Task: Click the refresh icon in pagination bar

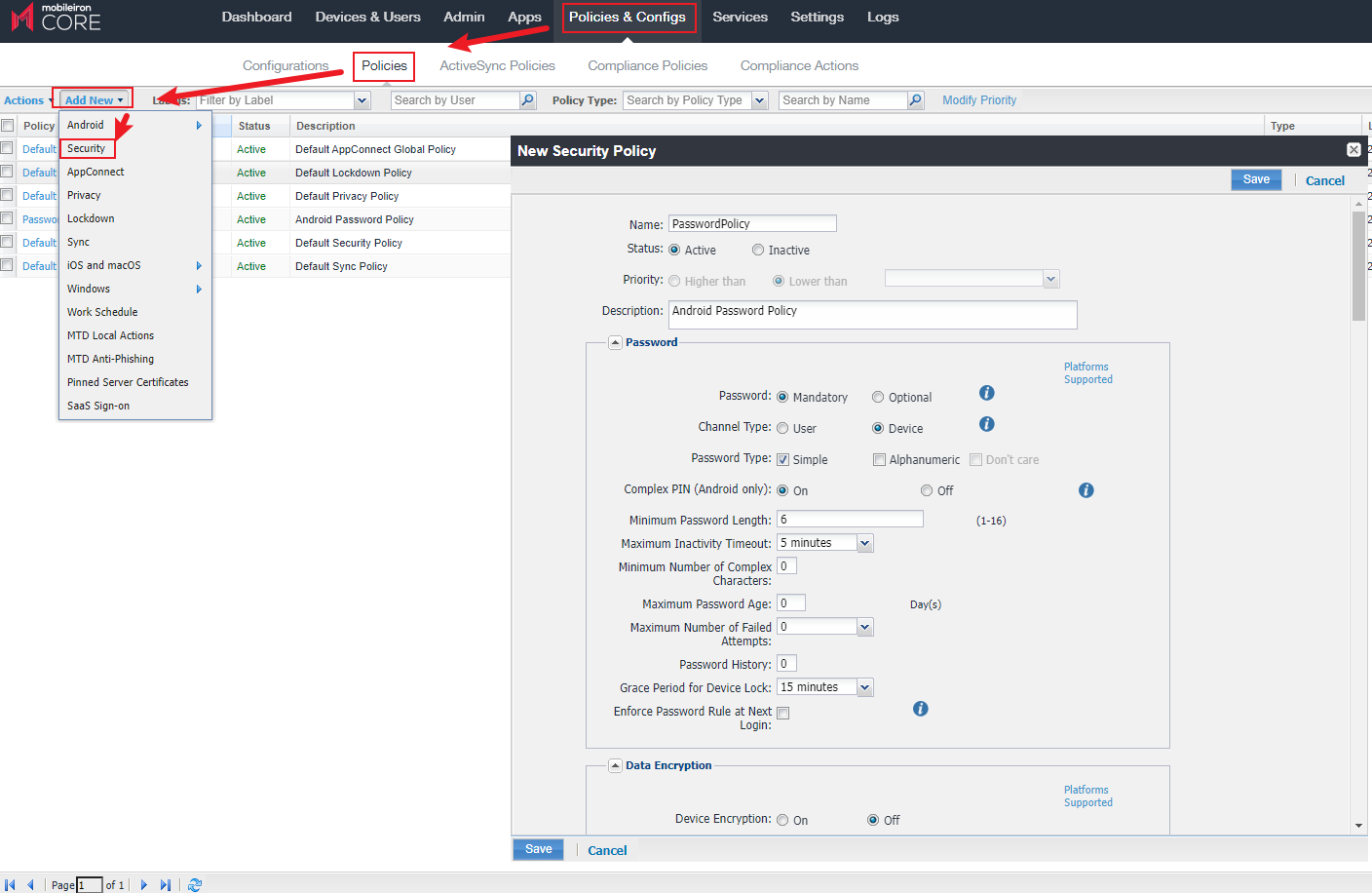Action: point(195,885)
